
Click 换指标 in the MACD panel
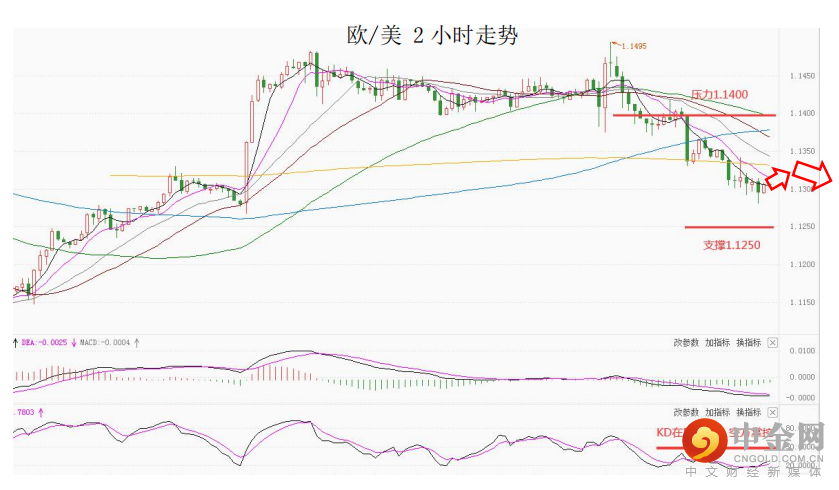[748, 343]
